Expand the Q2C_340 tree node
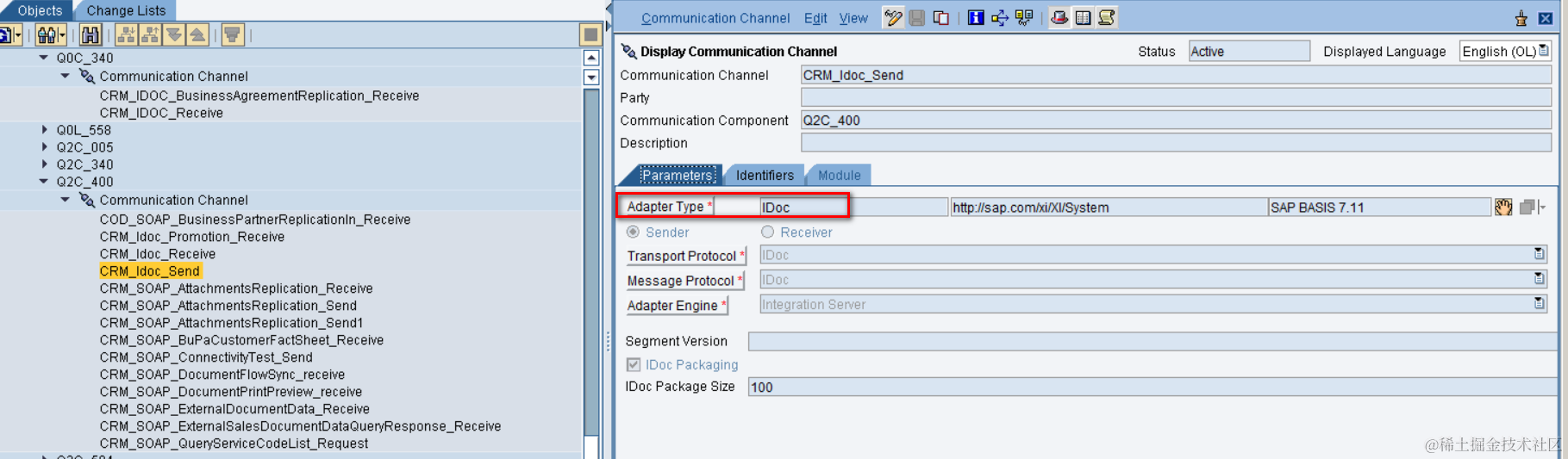 [45, 164]
